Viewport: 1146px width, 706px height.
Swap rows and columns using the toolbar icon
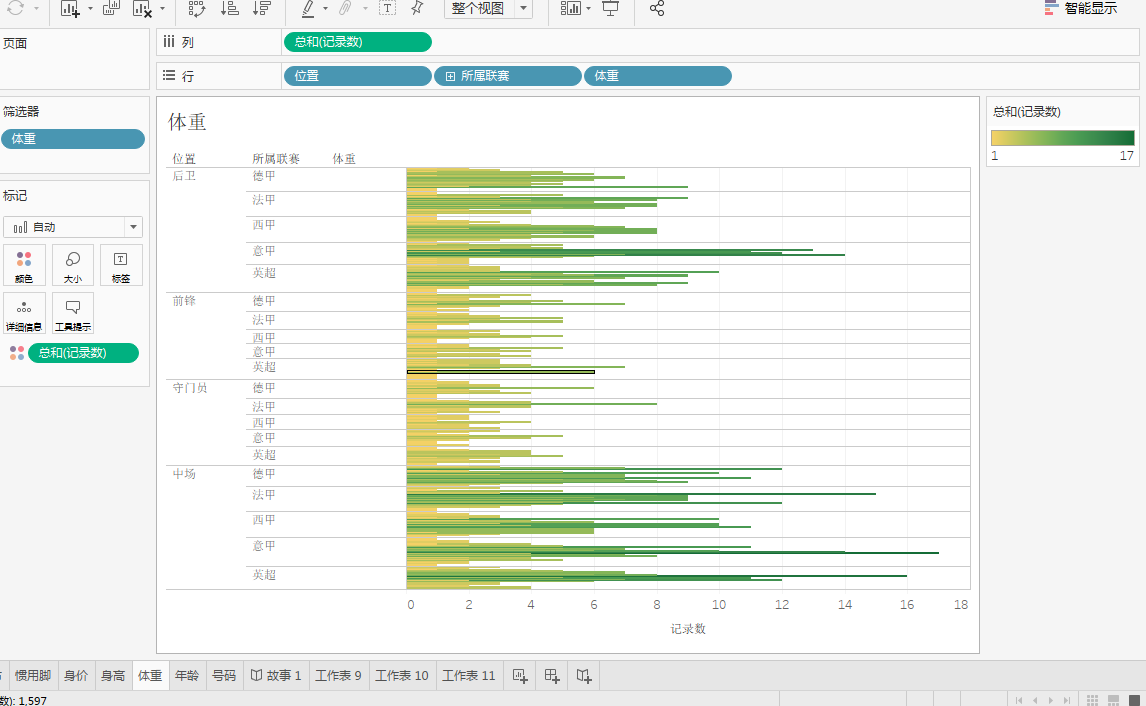[x=197, y=9]
